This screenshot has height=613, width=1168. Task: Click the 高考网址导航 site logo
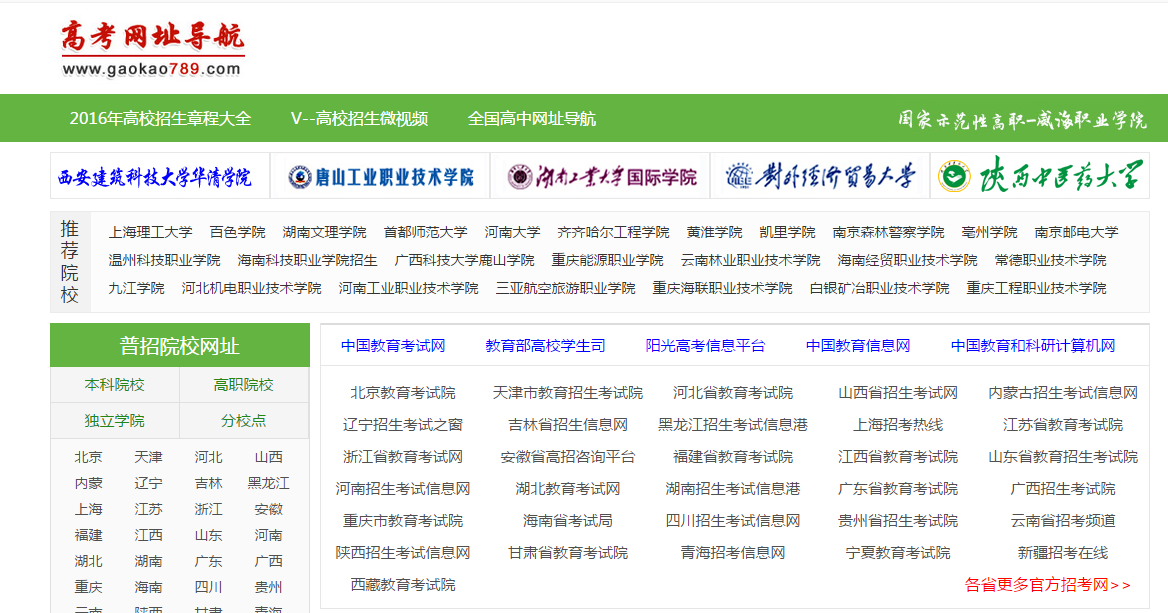coord(153,49)
